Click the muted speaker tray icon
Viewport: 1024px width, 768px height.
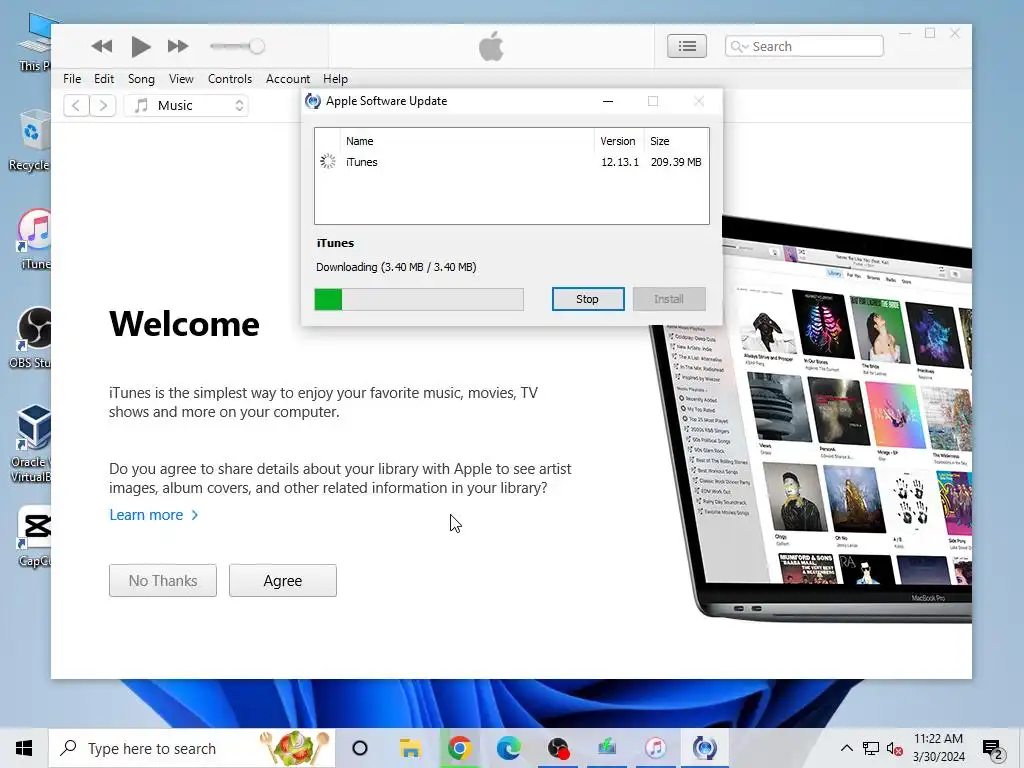(895, 748)
